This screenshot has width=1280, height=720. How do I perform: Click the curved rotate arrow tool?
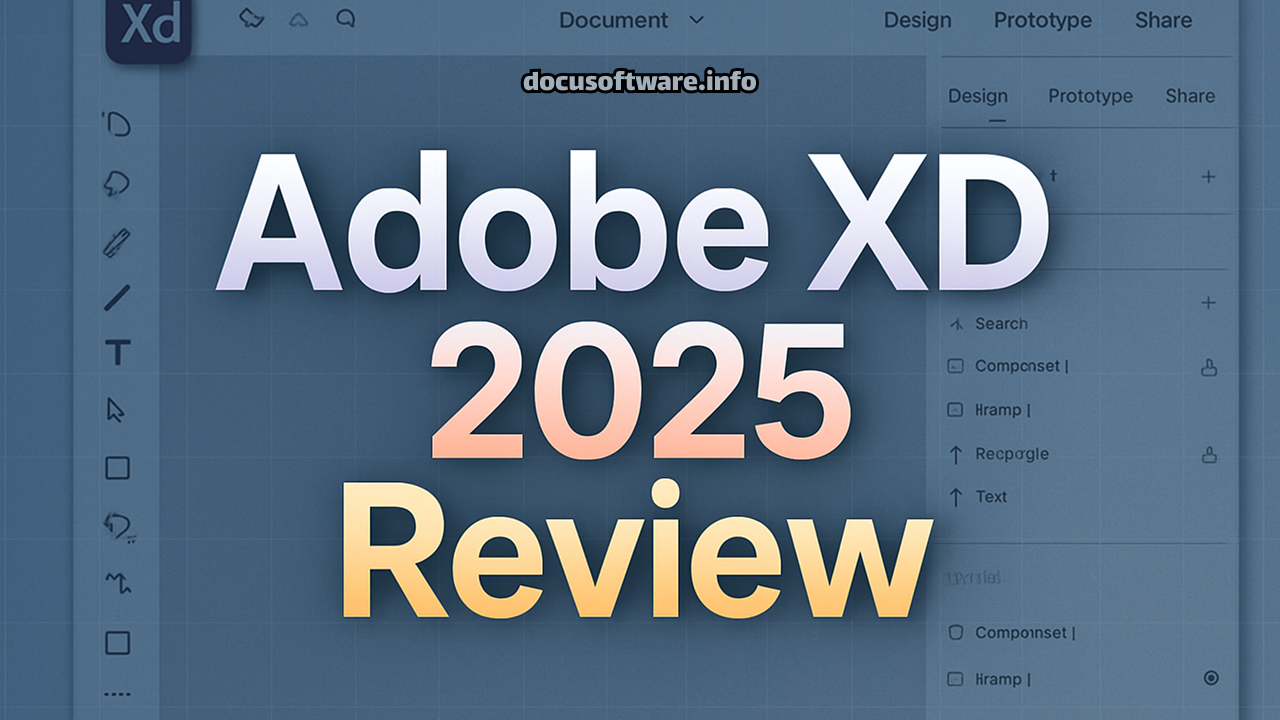[118, 525]
